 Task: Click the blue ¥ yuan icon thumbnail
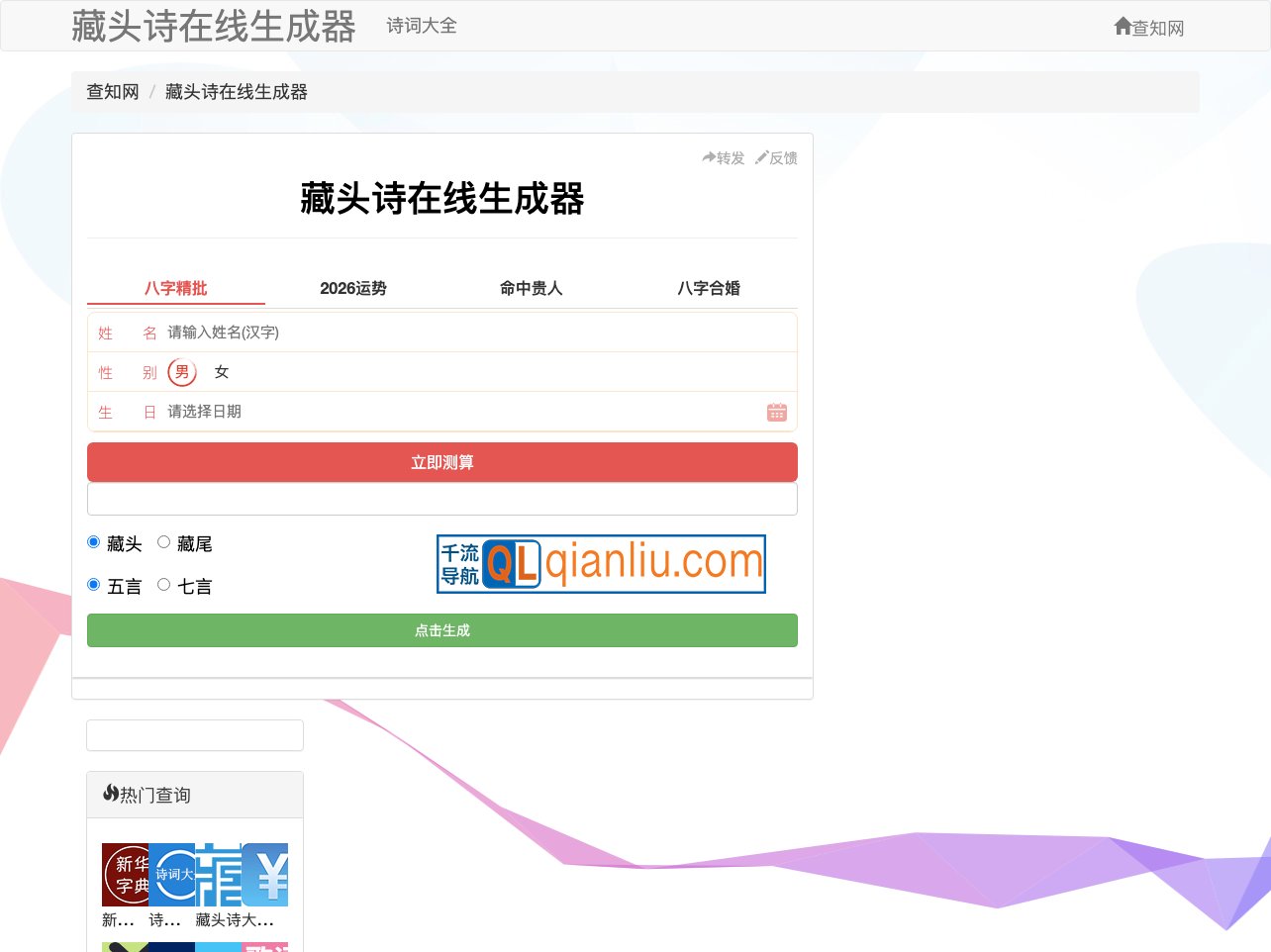pyautogui.click(x=264, y=875)
